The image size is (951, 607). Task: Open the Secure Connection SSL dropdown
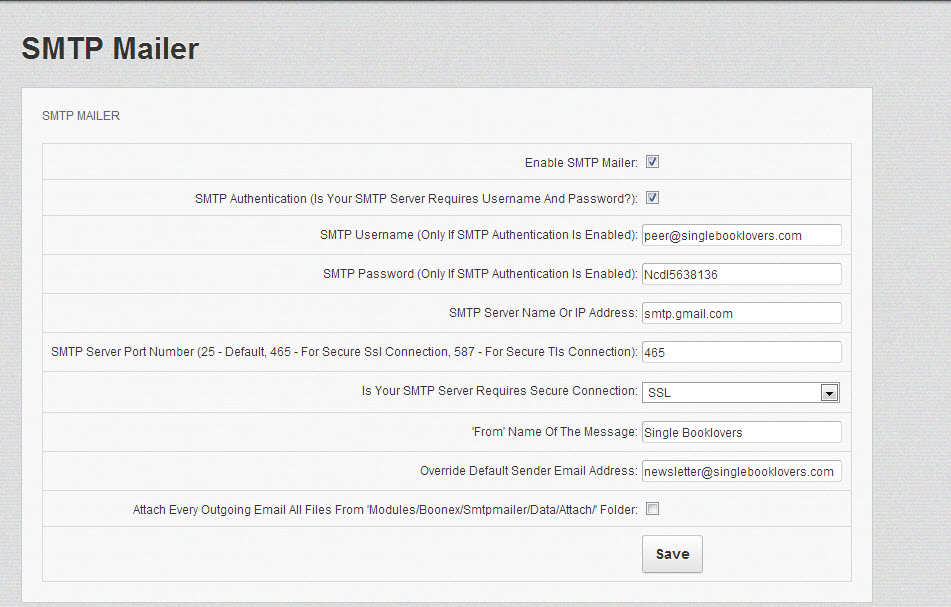coord(741,393)
